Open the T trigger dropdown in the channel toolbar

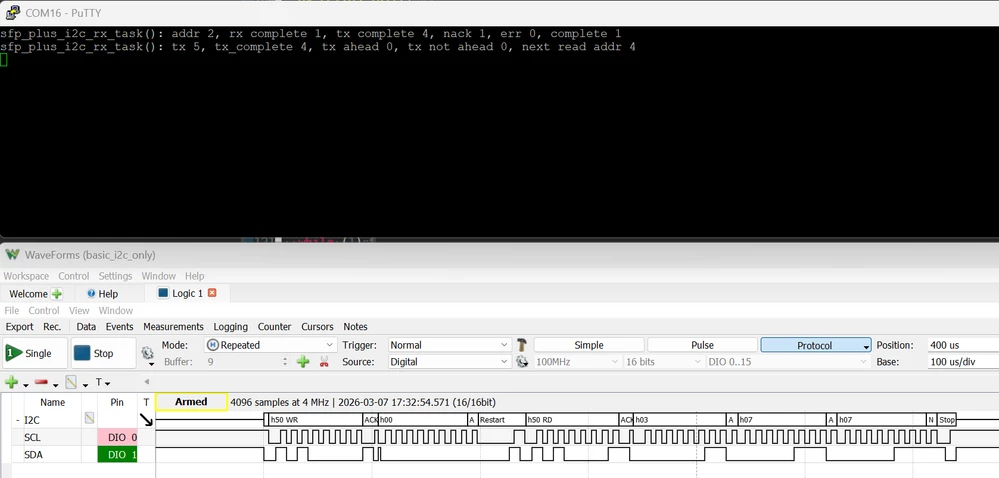[x=103, y=382]
